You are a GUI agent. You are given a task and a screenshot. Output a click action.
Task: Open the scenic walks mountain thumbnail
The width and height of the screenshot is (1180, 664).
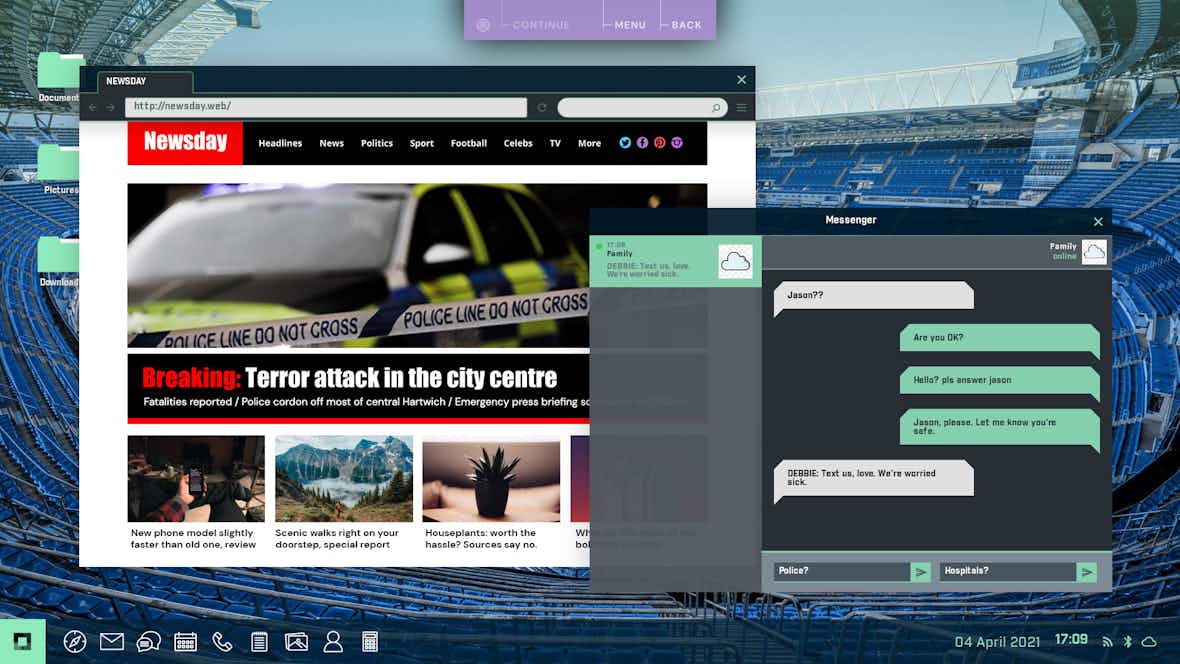(x=344, y=479)
